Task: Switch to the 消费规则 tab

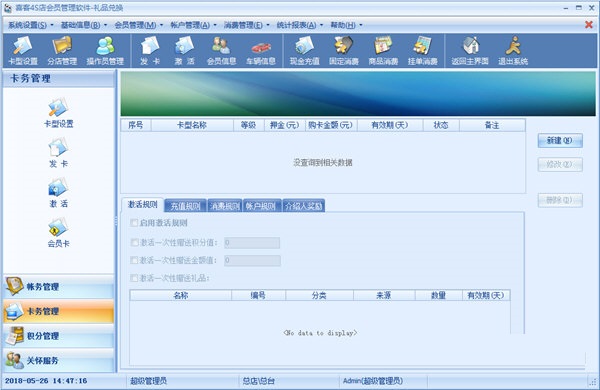Action: coord(225,206)
